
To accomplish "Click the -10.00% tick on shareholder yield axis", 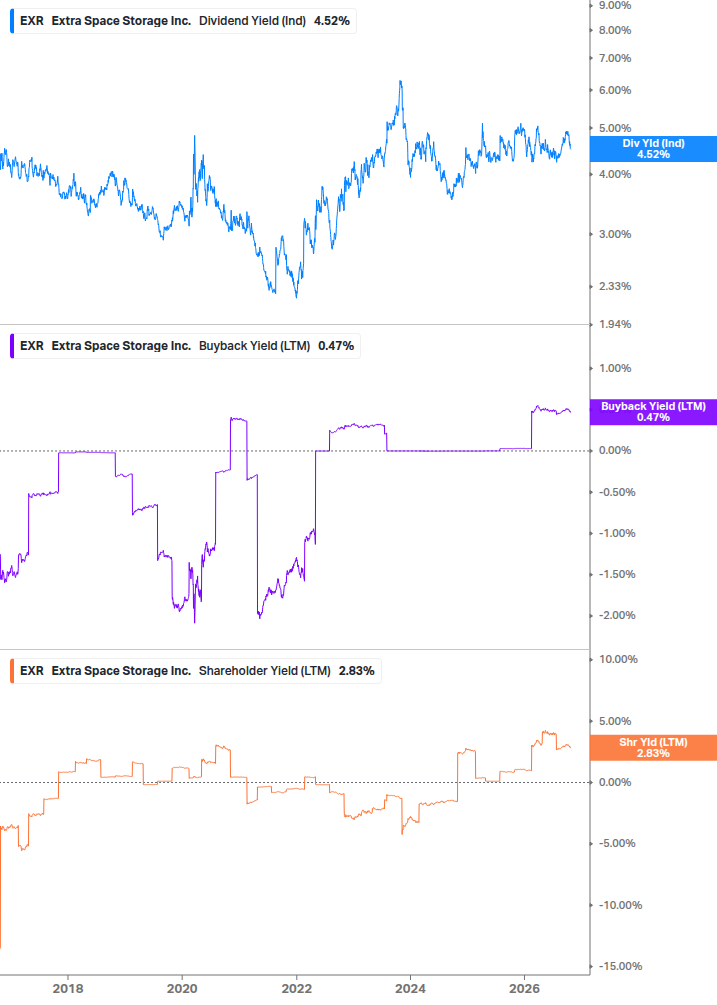I will point(620,906).
